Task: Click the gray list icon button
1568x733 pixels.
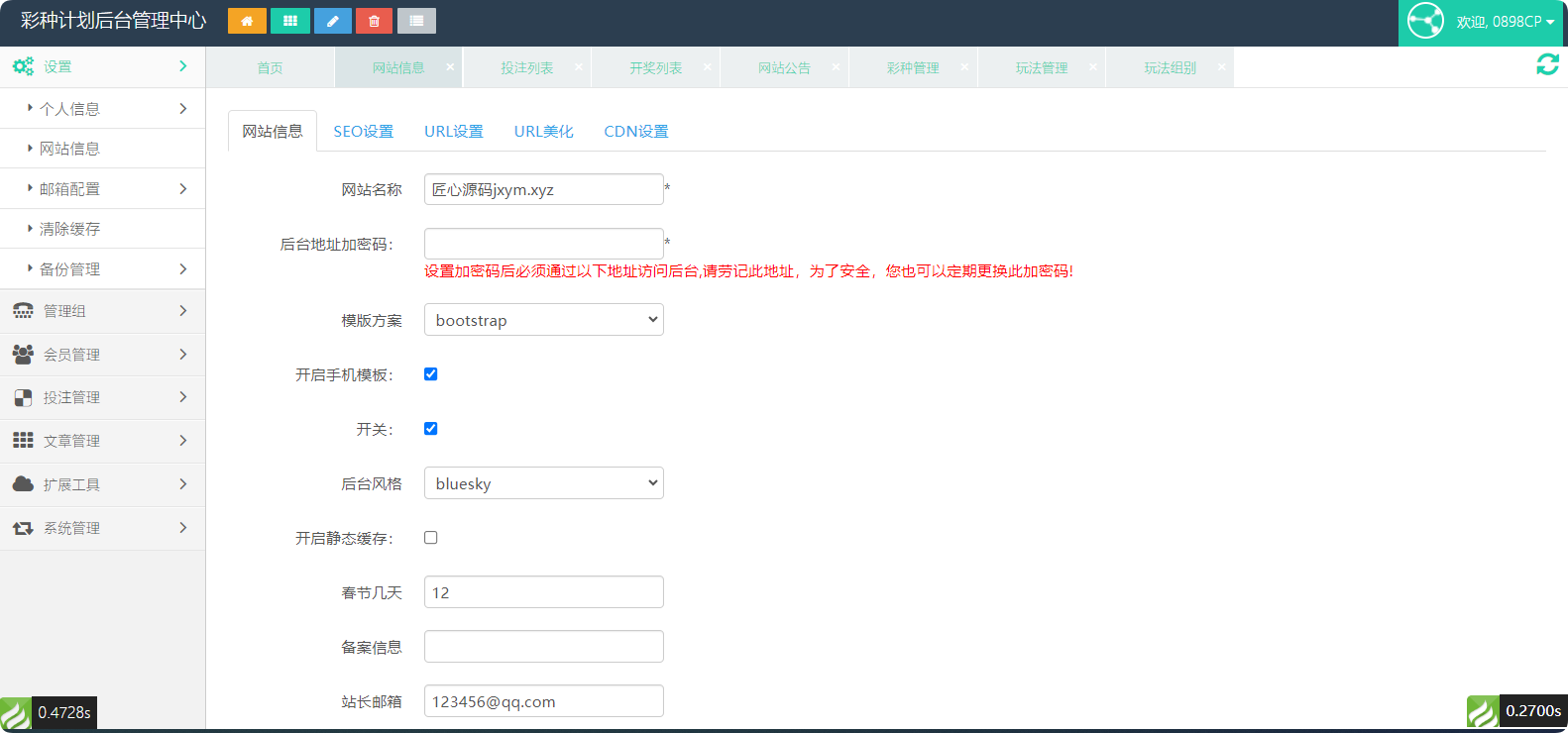Action: (x=416, y=21)
